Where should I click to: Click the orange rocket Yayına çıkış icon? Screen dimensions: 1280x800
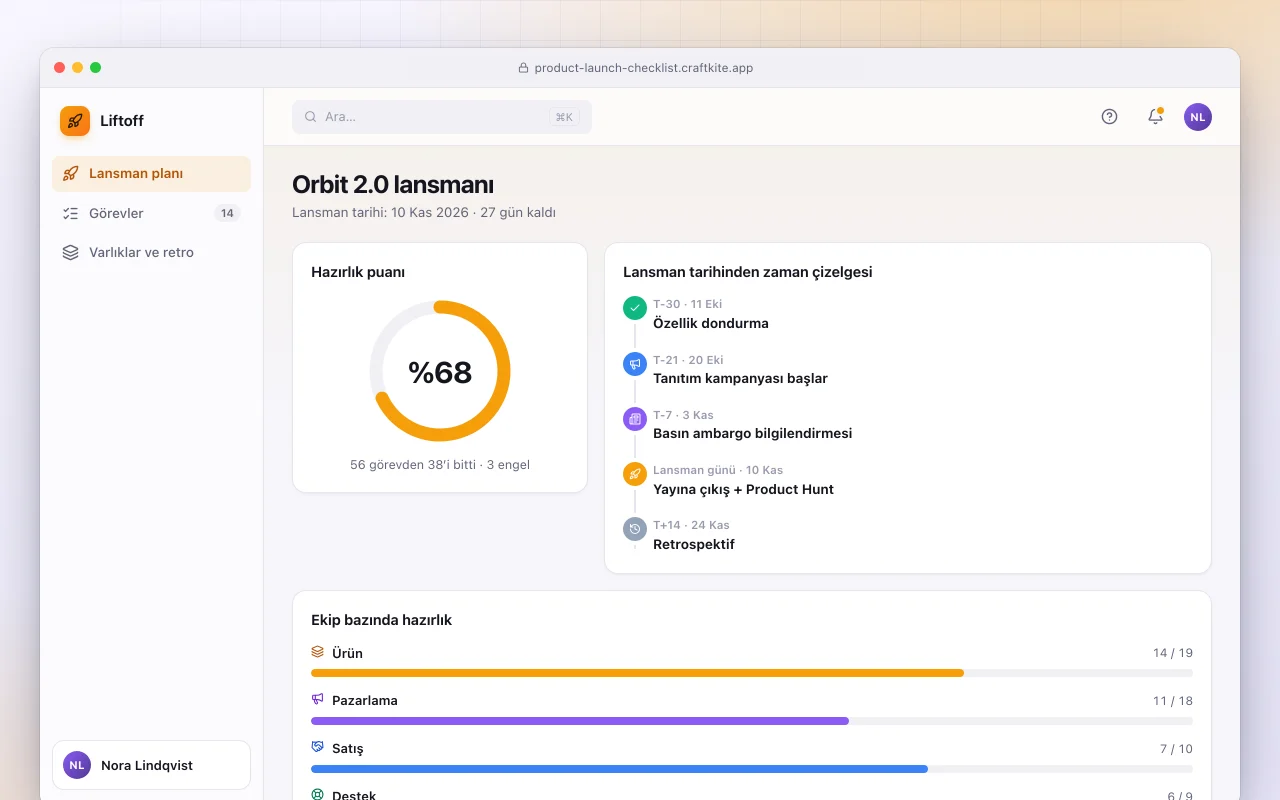point(635,474)
